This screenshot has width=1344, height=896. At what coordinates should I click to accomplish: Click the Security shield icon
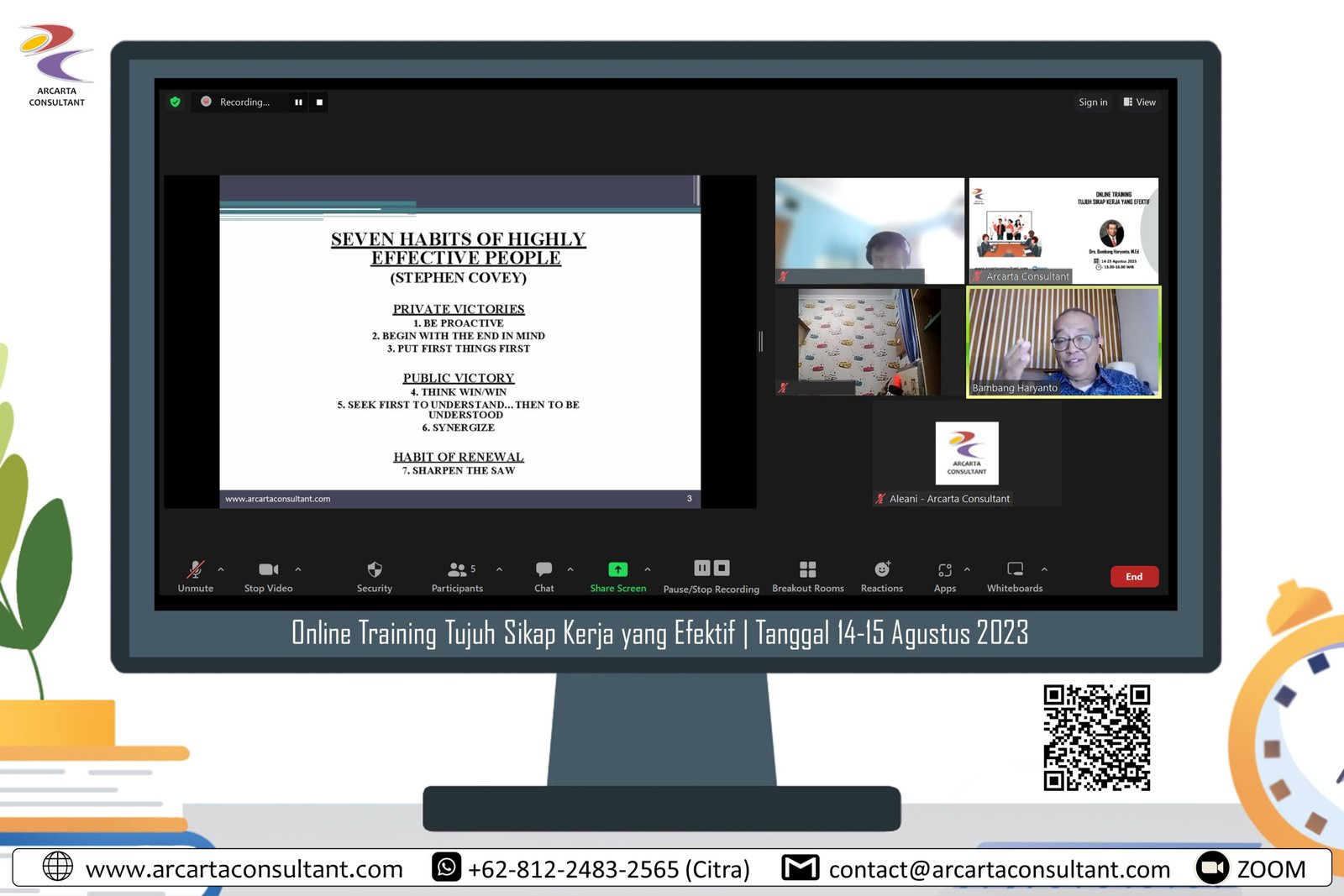tap(374, 569)
